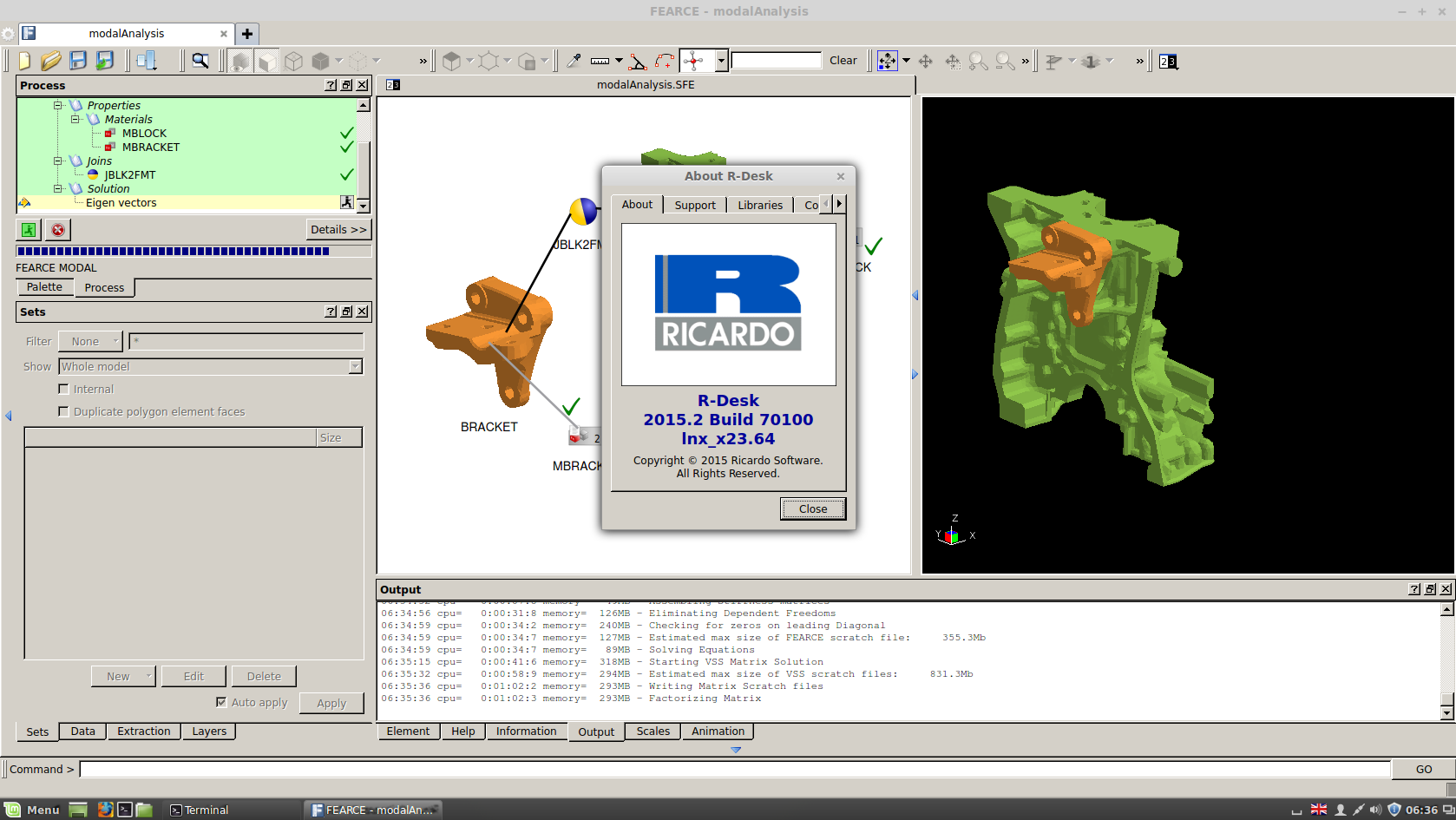This screenshot has height=820, width=1456.
Task: Open the magnifier search toolbar icon
Action: click(200, 61)
